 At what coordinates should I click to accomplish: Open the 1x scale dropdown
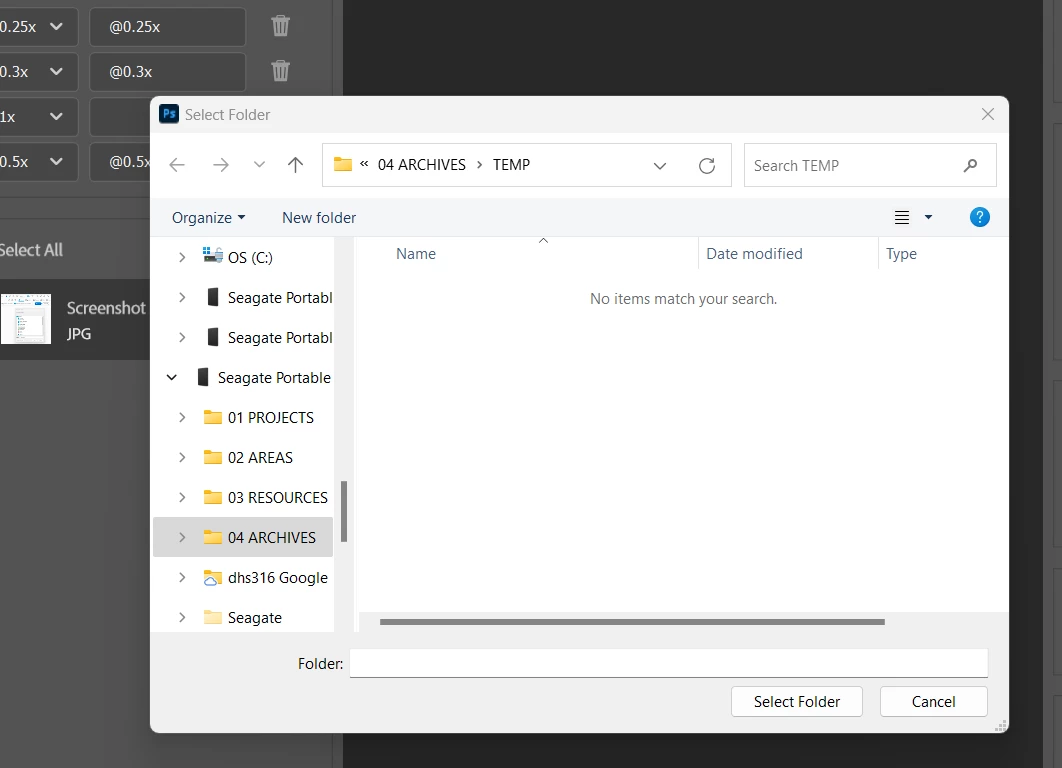pyautogui.click(x=56, y=116)
